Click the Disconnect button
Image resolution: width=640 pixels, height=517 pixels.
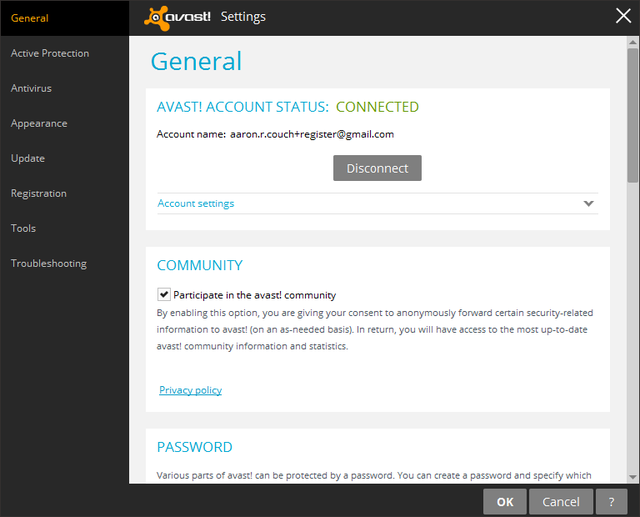(377, 168)
